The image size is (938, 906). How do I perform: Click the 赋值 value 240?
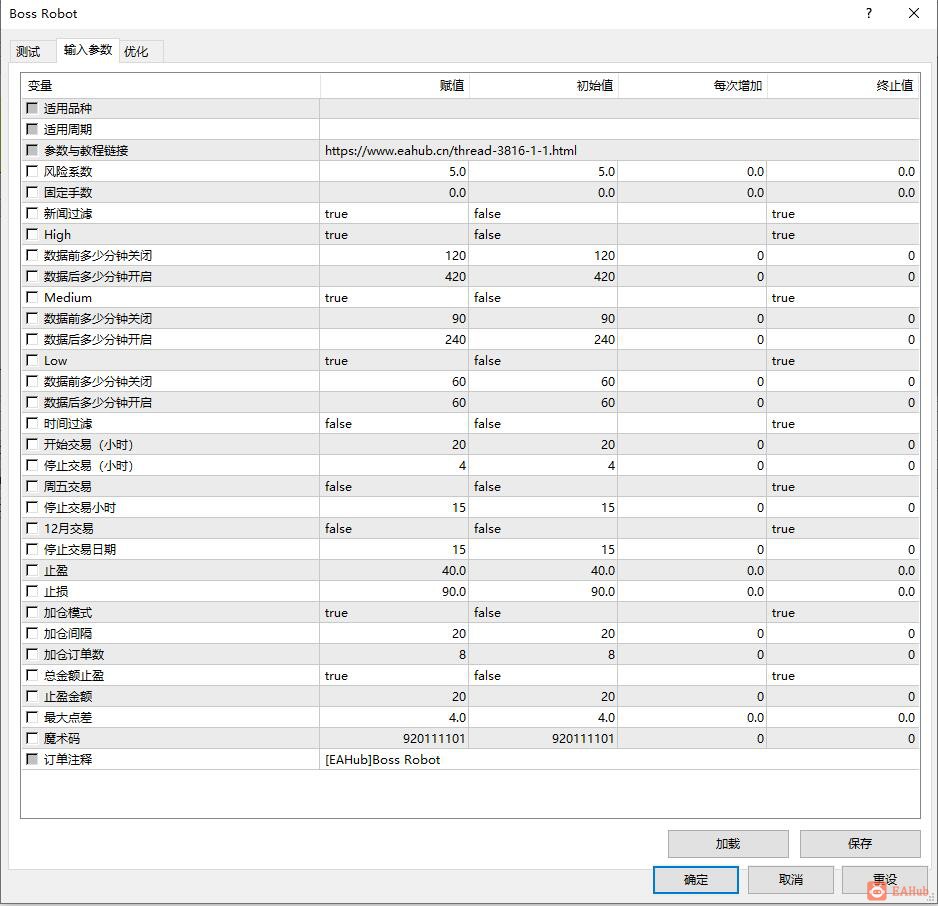(x=455, y=339)
